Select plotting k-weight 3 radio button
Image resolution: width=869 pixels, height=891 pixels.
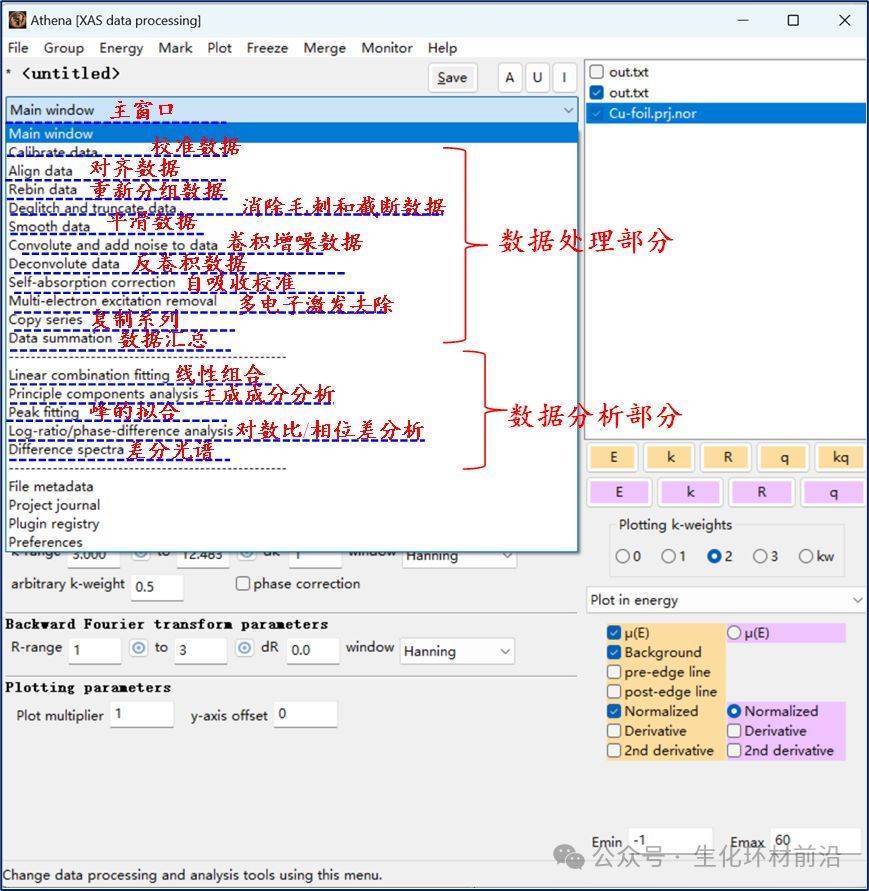click(x=761, y=556)
